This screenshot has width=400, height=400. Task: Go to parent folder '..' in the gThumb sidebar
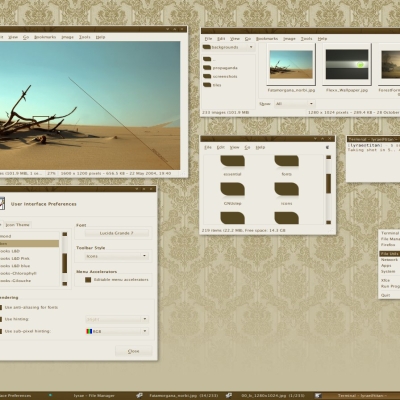[209, 59]
